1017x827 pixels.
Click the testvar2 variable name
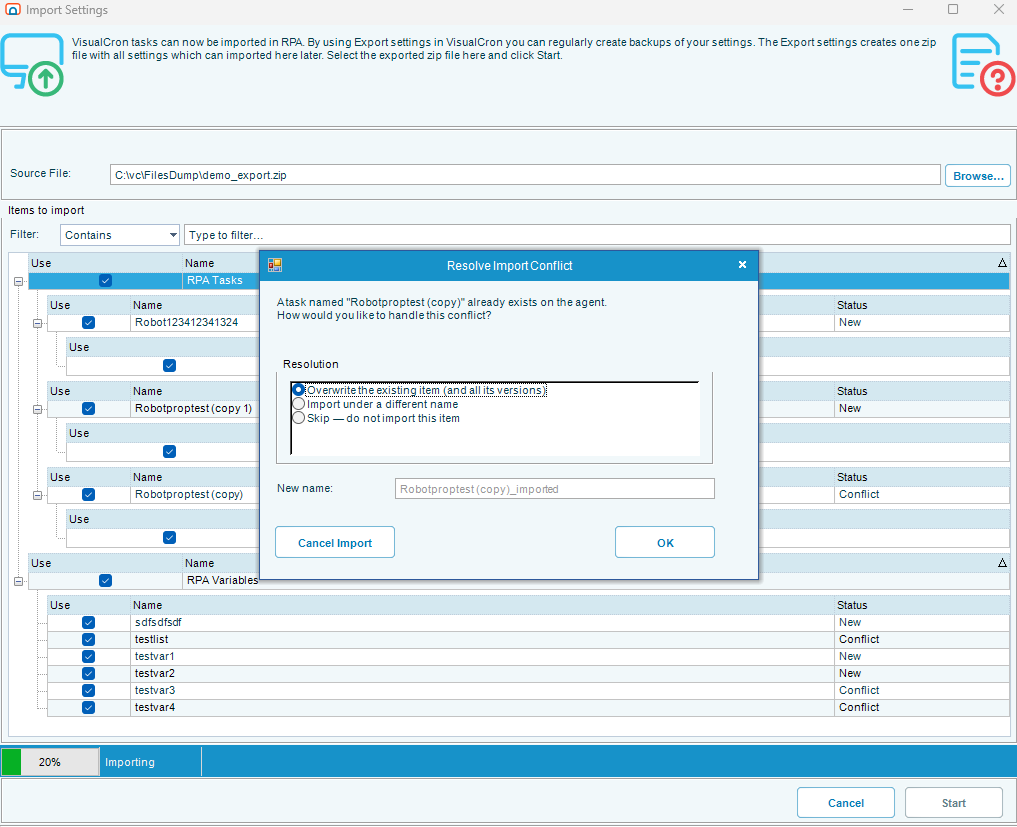pos(154,673)
